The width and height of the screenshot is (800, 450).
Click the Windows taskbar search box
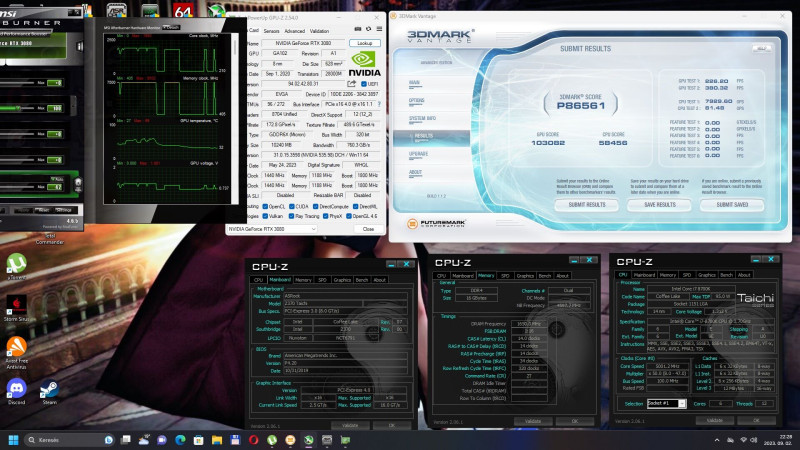[69, 440]
